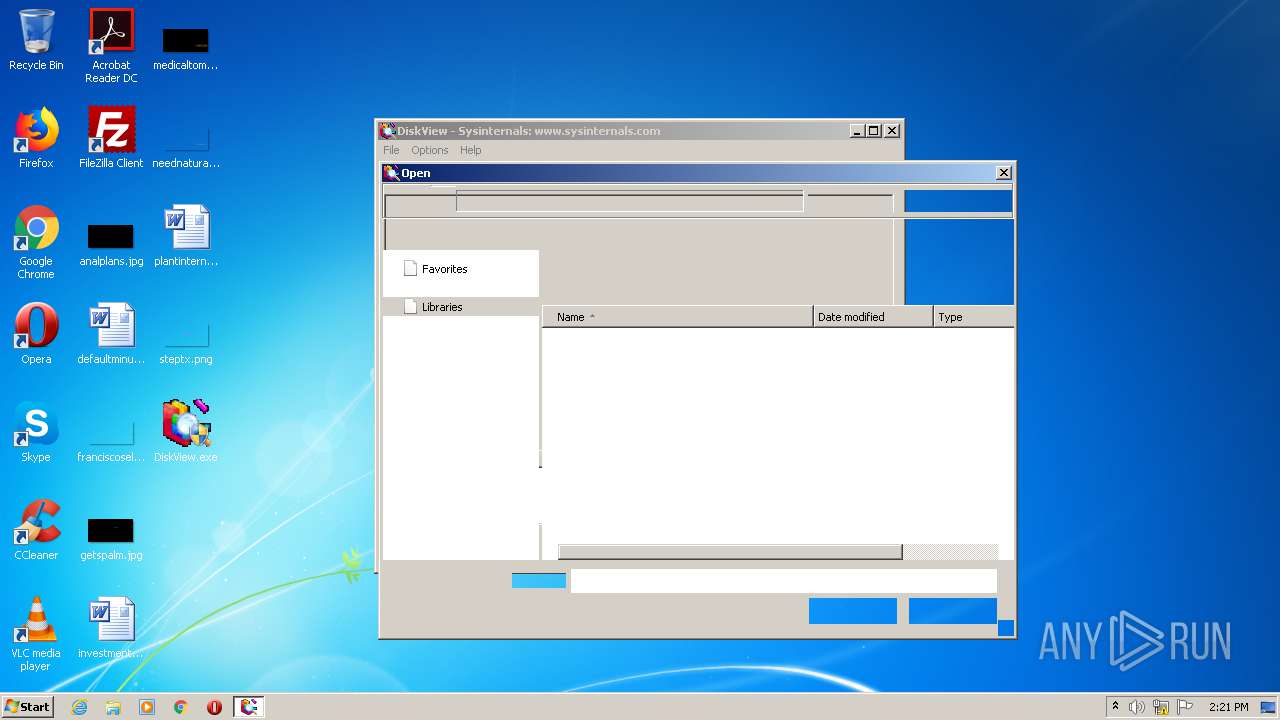Select Favorites in the Open dialog sidebar
This screenshot has height=720, width=1280.
pyautogui.click(x=444, y=269)
